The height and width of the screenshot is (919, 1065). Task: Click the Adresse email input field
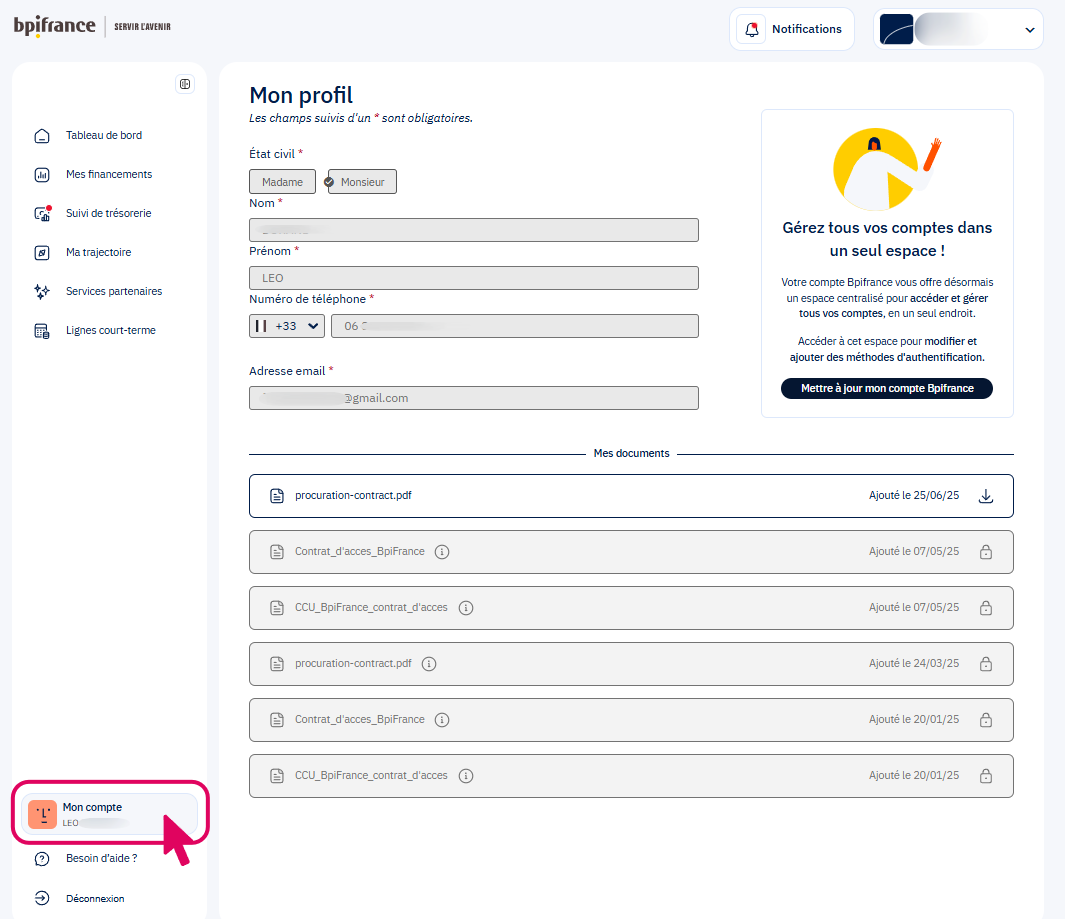pos(474,398)
